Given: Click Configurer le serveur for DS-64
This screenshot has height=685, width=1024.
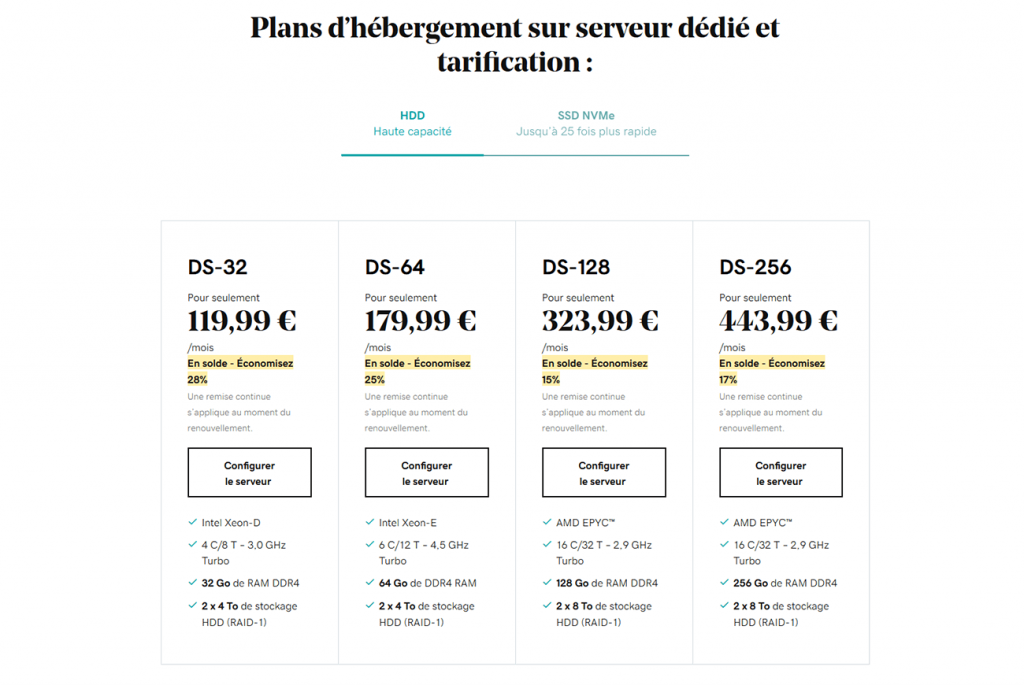Looking at the screenshot, I should click(x=426, y=472).
